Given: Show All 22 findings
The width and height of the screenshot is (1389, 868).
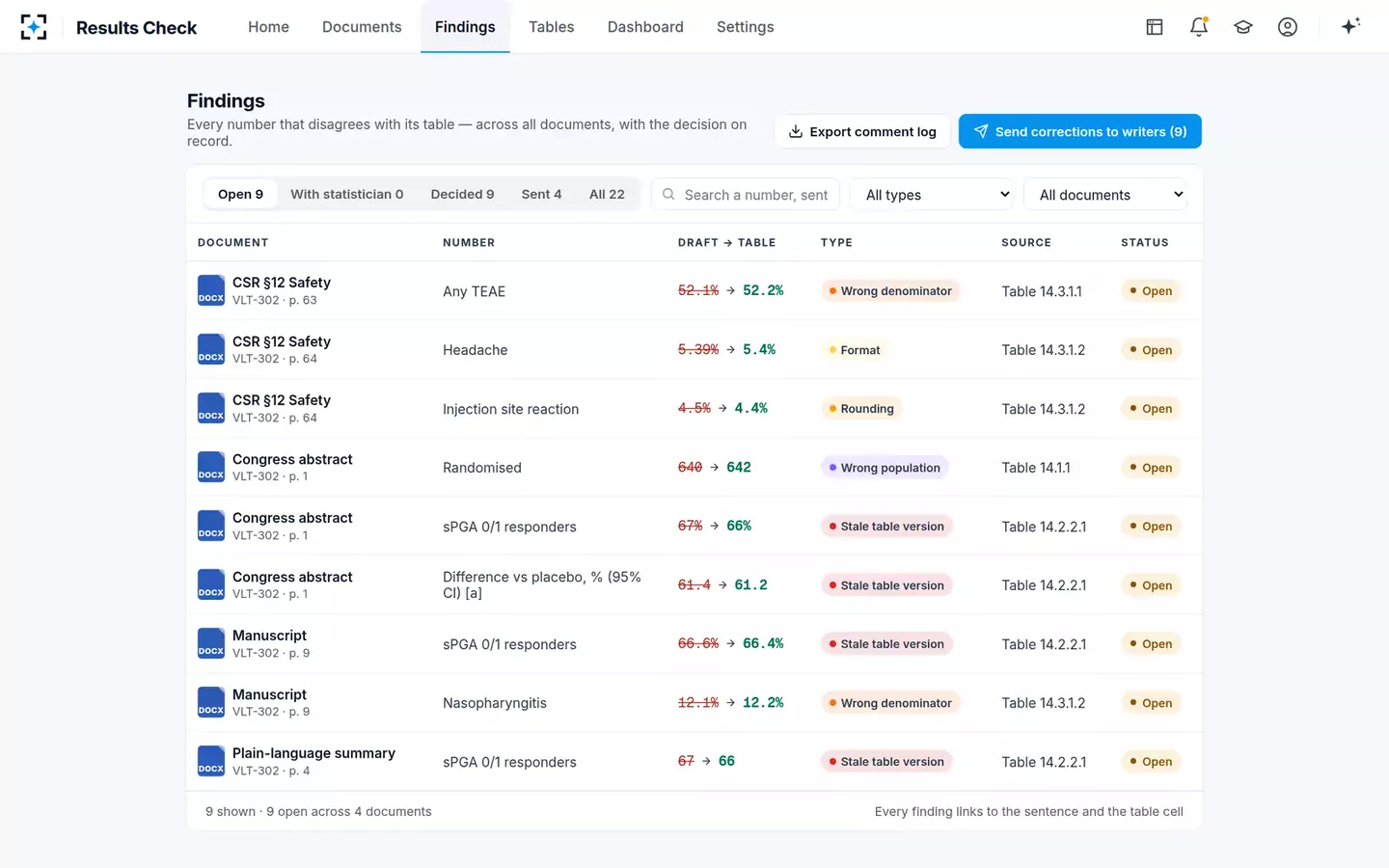Looking at the screenshot, I should (607, 194).
